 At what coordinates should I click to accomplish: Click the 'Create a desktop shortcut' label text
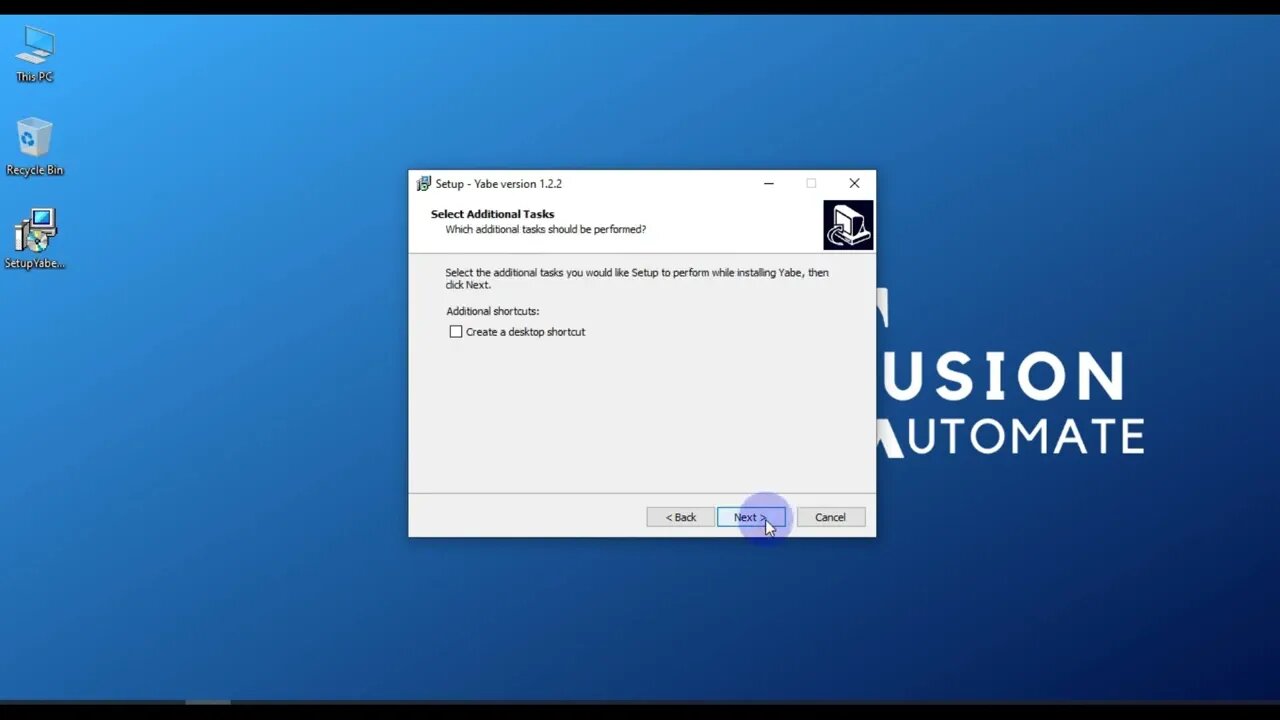coord(525,332)
